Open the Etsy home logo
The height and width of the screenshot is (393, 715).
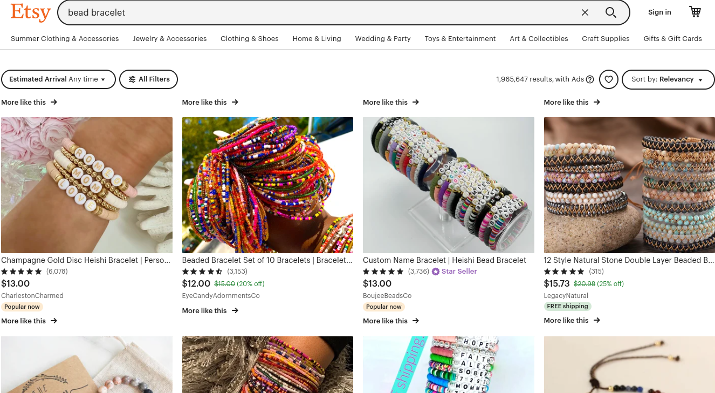pyautogui.click(x=30, y=12)
